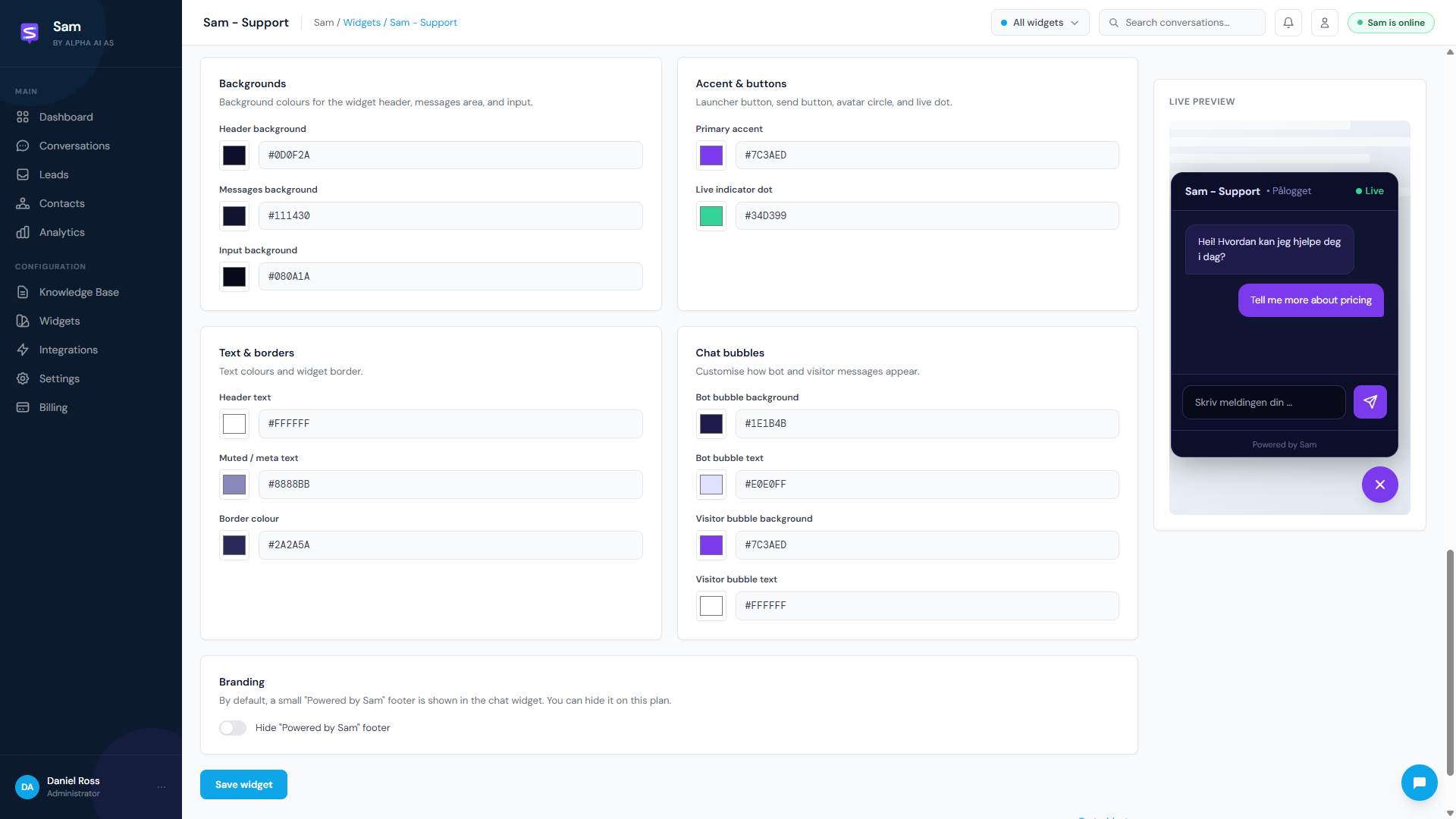Open the blue chat help bubble
This screenshot has width=1456, height=819.
click(x=1420, y=783)
